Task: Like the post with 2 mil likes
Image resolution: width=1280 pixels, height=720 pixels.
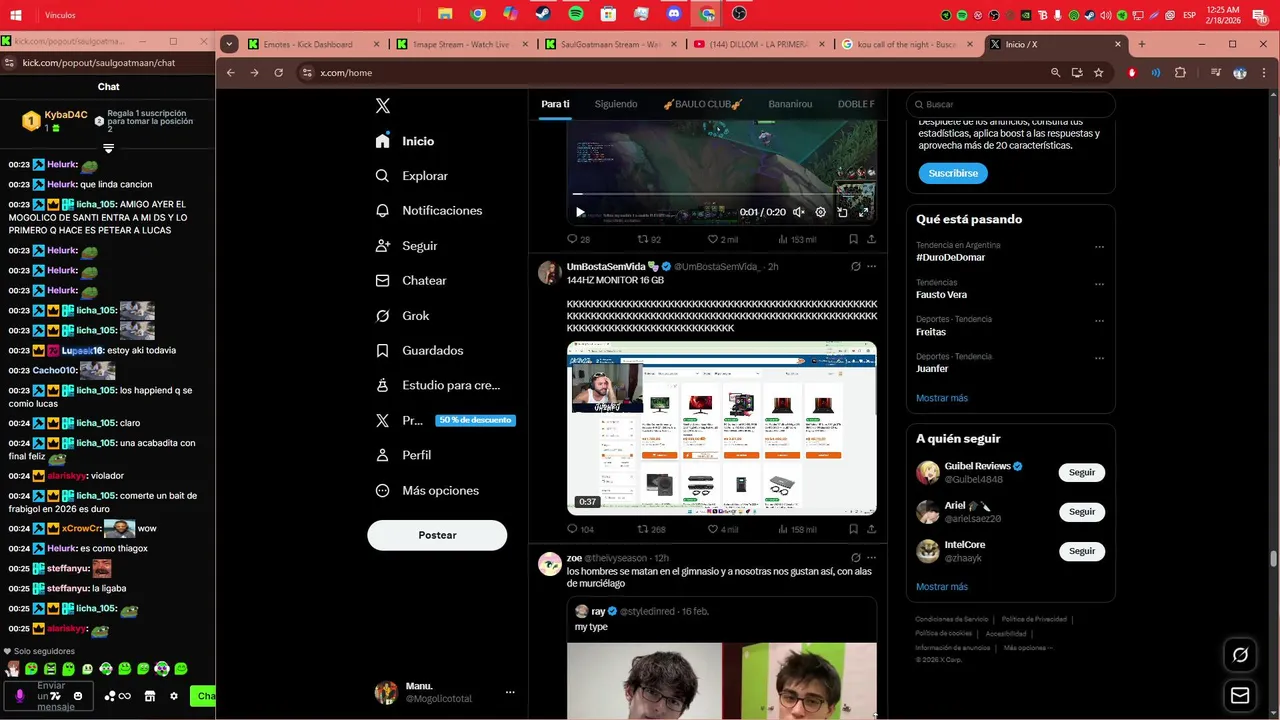Action: [723, 239]
